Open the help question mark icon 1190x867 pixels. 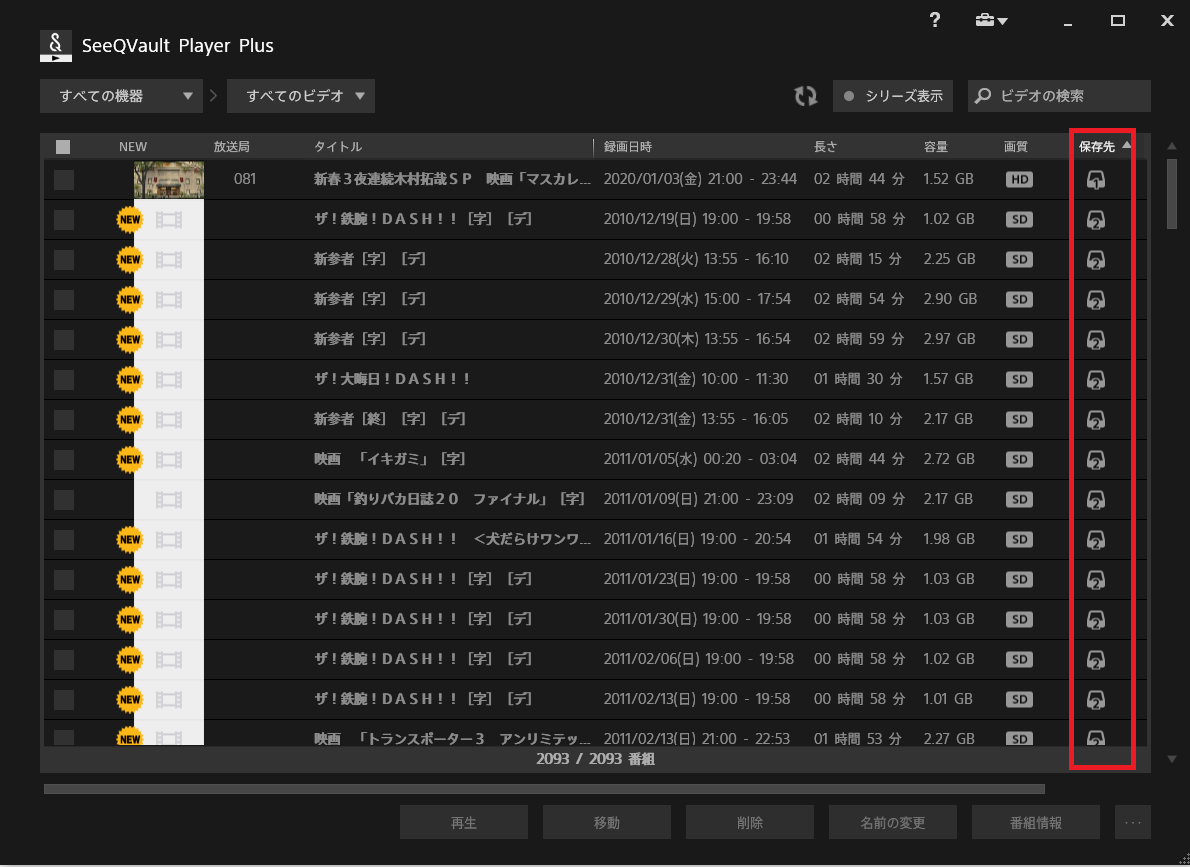pyautogui.click(x=935, y=21)
